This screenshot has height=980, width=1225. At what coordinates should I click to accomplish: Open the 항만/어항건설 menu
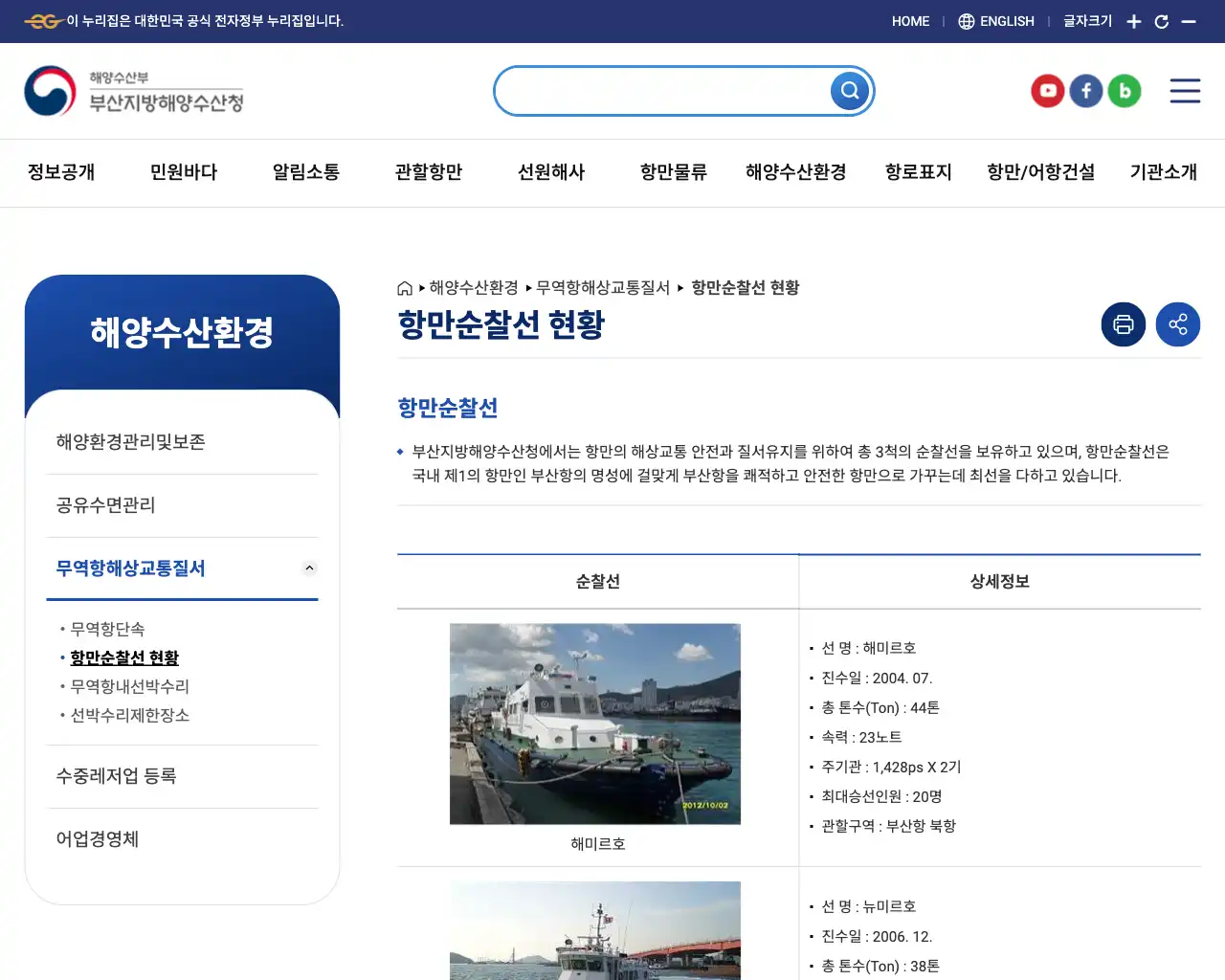1041,172
